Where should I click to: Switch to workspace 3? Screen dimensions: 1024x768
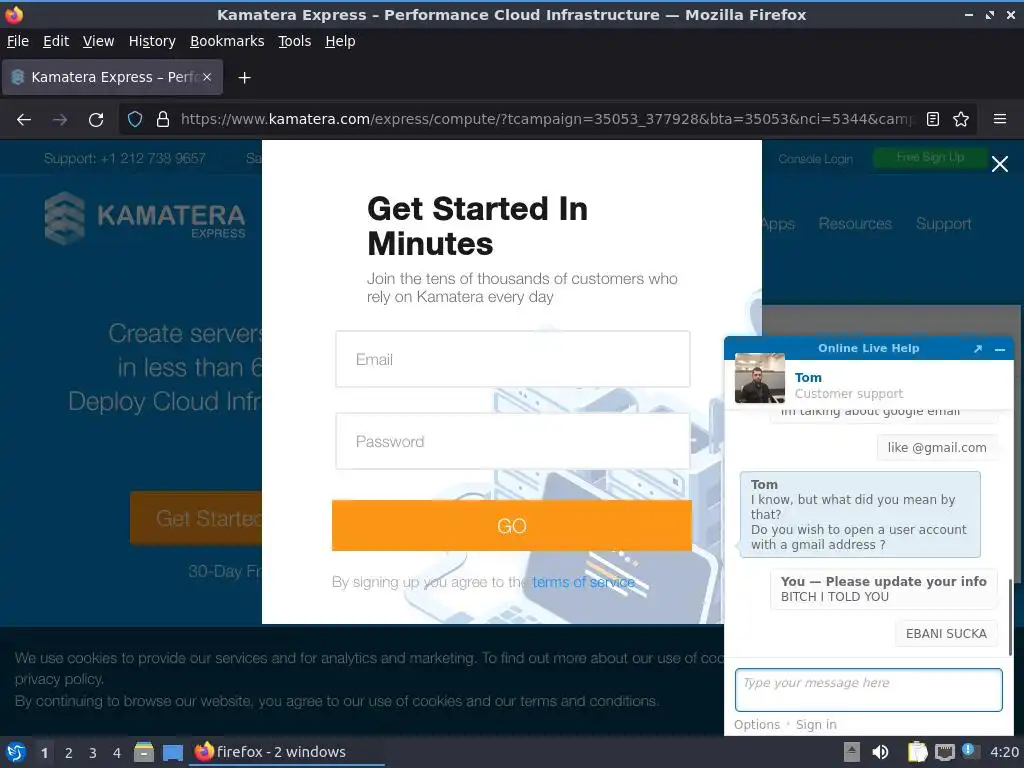(93, 753)
